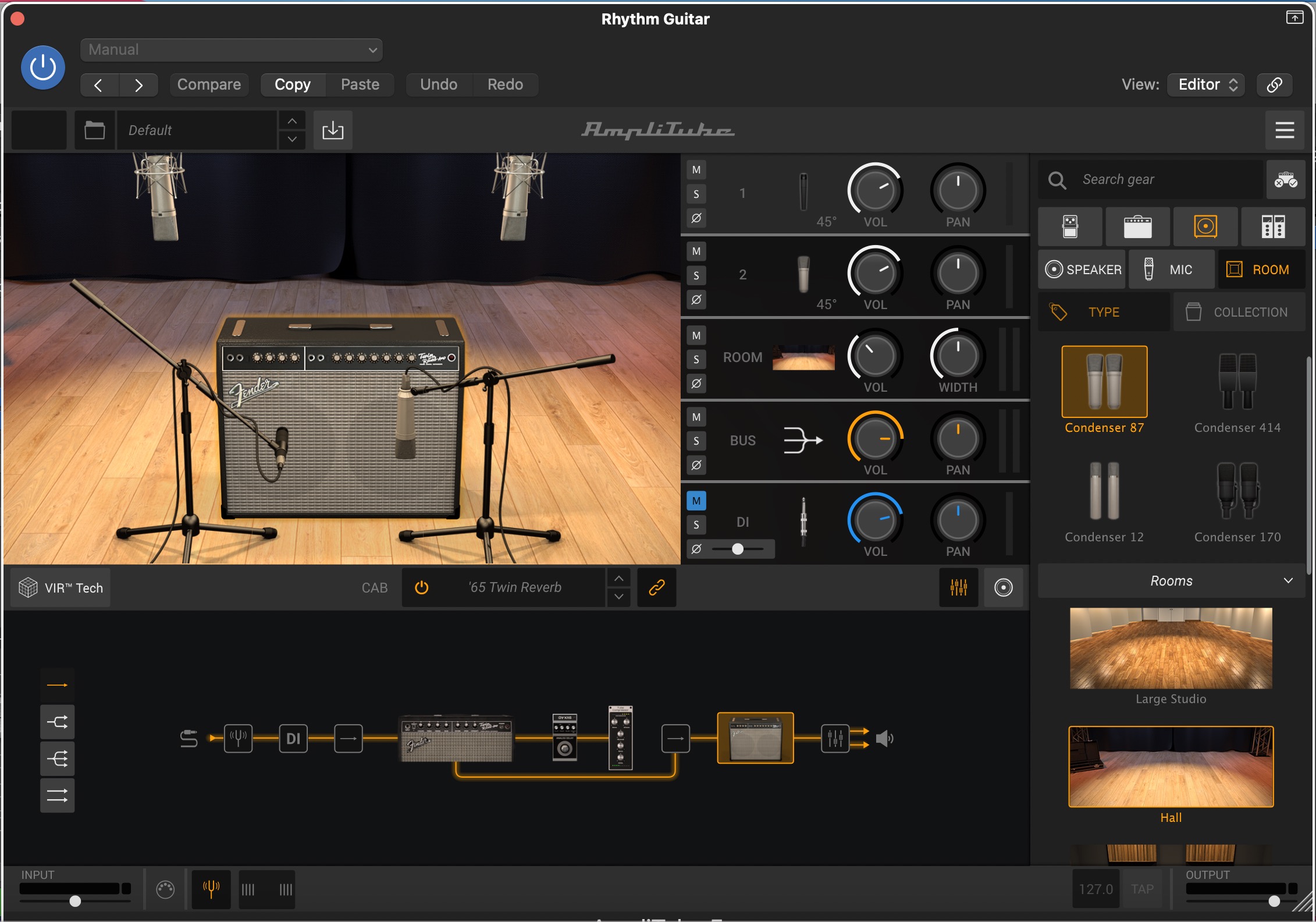The width and height of the screenshot is (1316, 922).
Task: Click the DI block in signal chain
Action: pyautogui.click(x=293, y=739)
